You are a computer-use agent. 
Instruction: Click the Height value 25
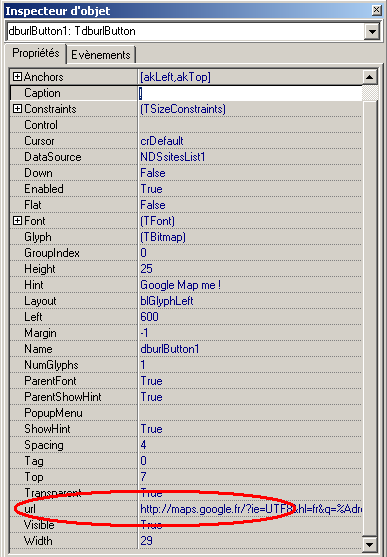click(x=146, y=269)
